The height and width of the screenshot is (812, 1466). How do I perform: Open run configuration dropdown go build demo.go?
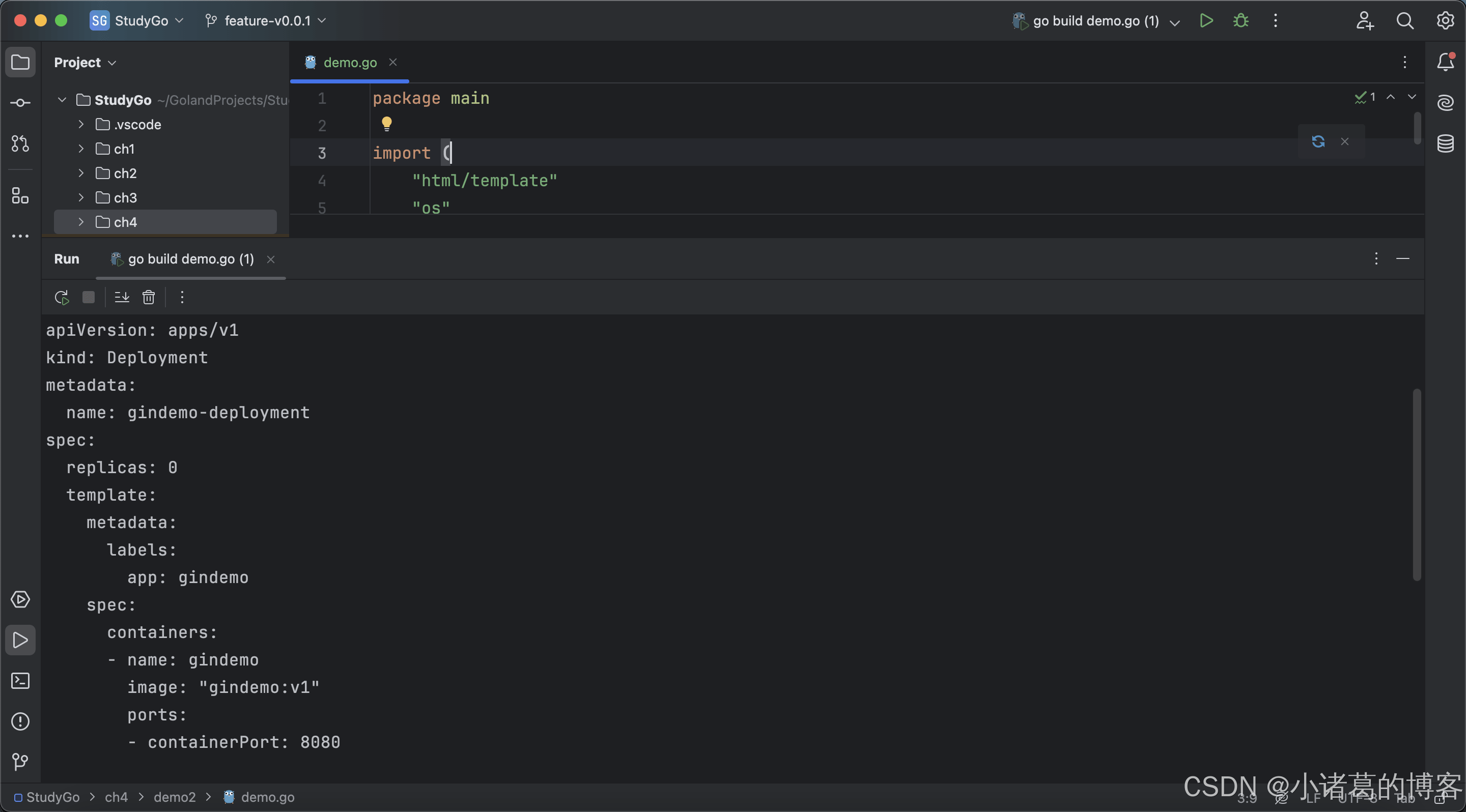(x=1096, y=21)
